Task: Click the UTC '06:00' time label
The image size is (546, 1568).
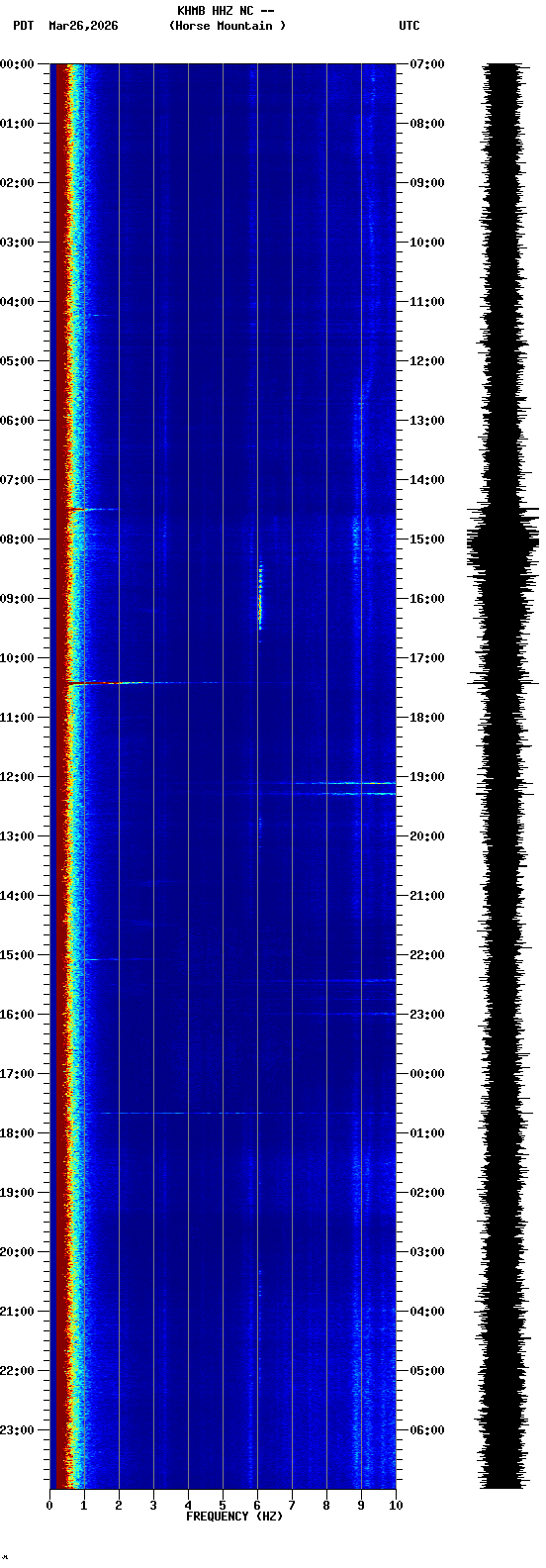Action: [x=427, y=1430]
